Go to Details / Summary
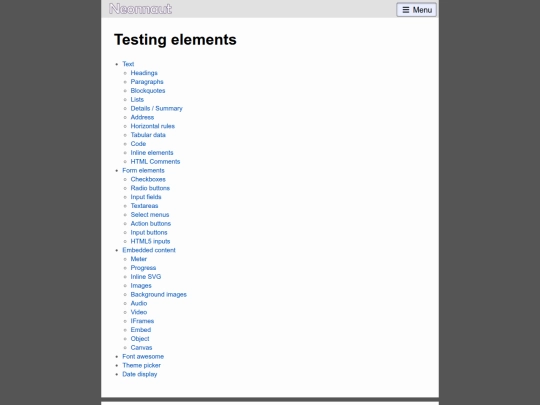The width and height of the screenshot is (540, 405). point(156,108)
